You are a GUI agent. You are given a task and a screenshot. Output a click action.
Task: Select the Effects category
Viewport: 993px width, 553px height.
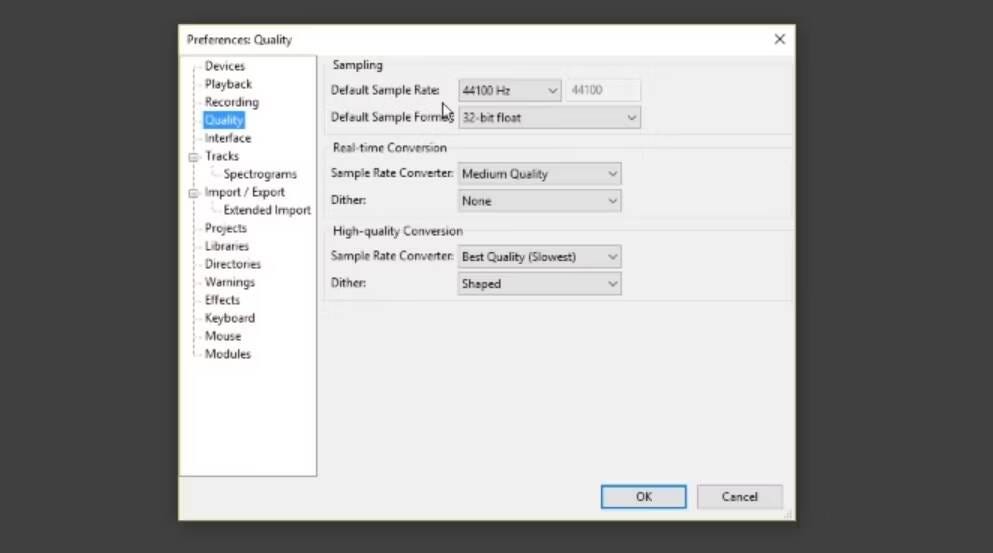pos(222,300)
